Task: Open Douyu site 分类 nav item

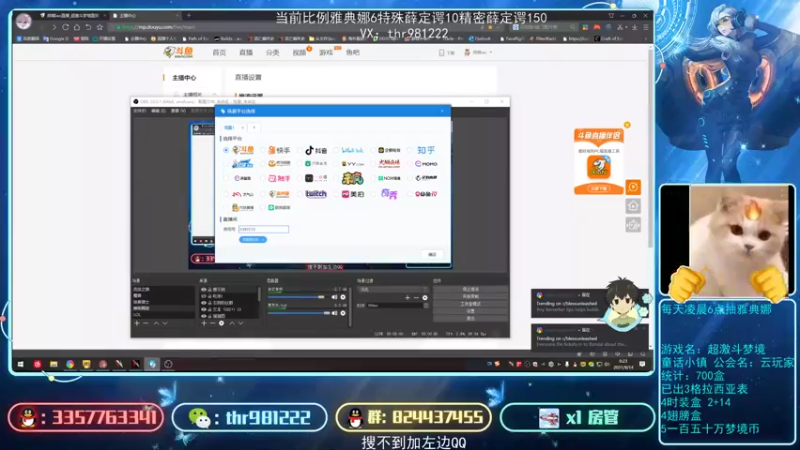Action: click(272, 53)
